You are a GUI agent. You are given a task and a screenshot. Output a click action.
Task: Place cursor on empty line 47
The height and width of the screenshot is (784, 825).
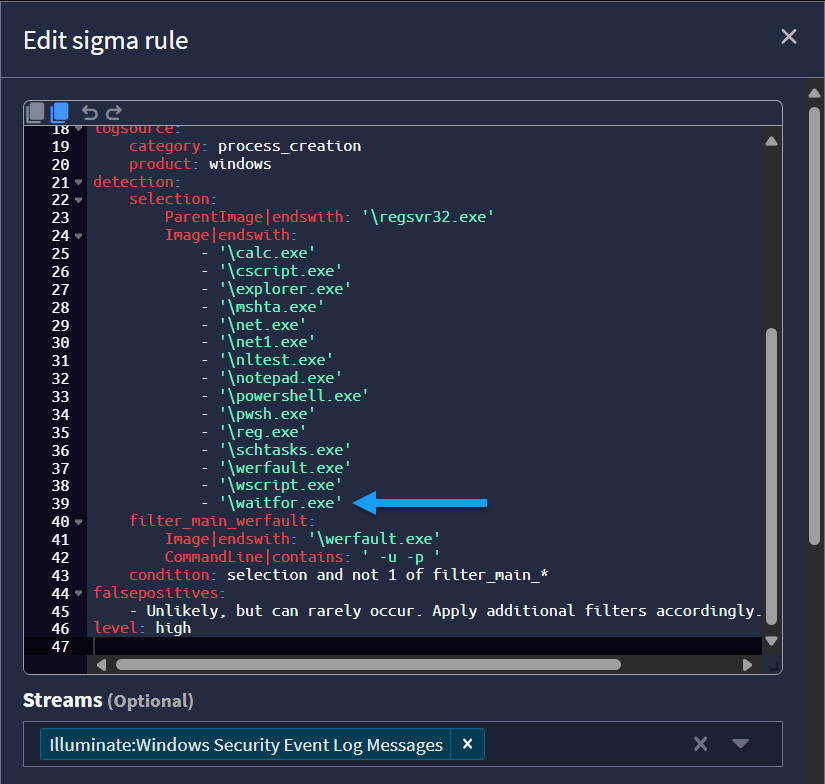tap(400, 646)
